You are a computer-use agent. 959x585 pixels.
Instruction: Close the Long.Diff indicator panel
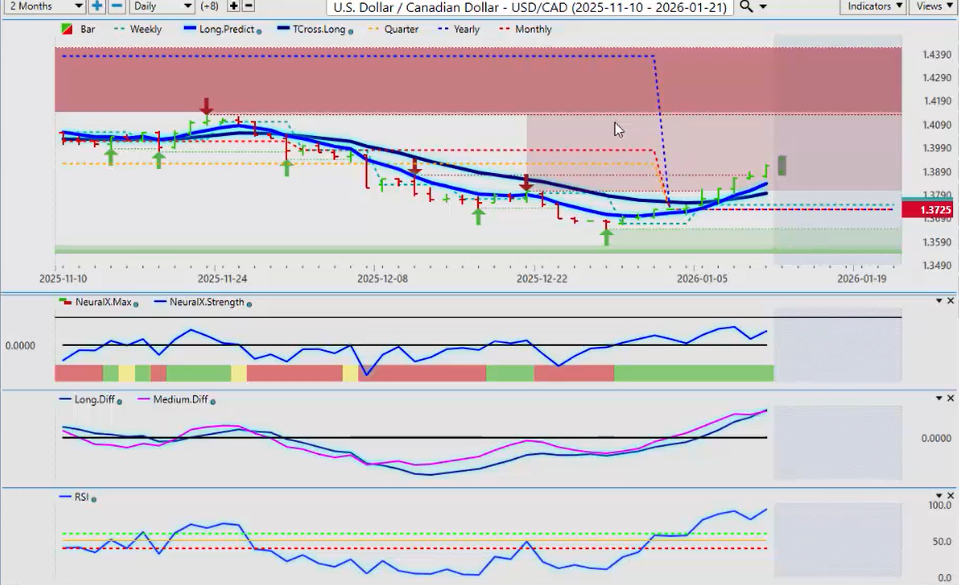(x=950, y=399)
